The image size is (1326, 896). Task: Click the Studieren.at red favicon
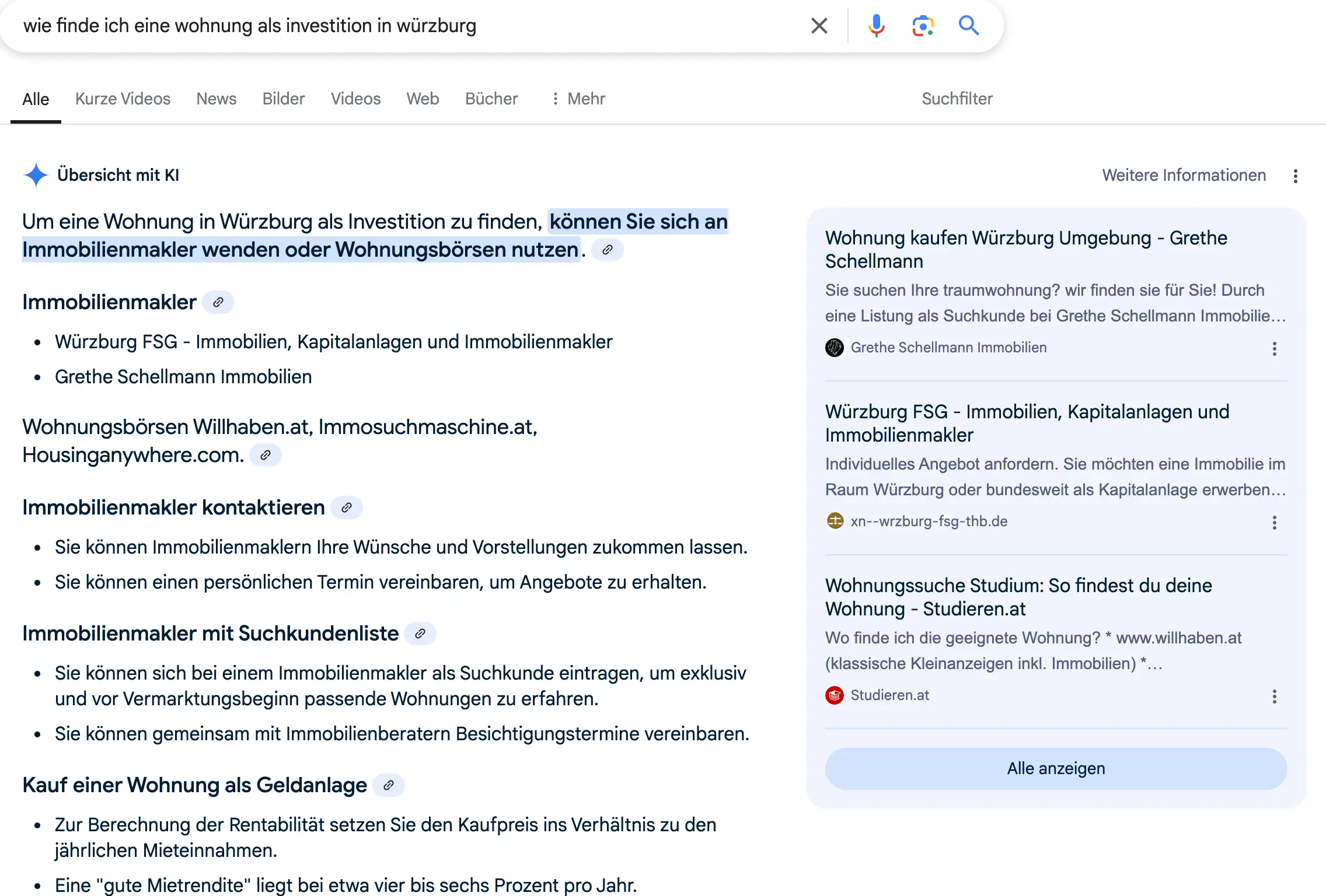click(835, 695)
